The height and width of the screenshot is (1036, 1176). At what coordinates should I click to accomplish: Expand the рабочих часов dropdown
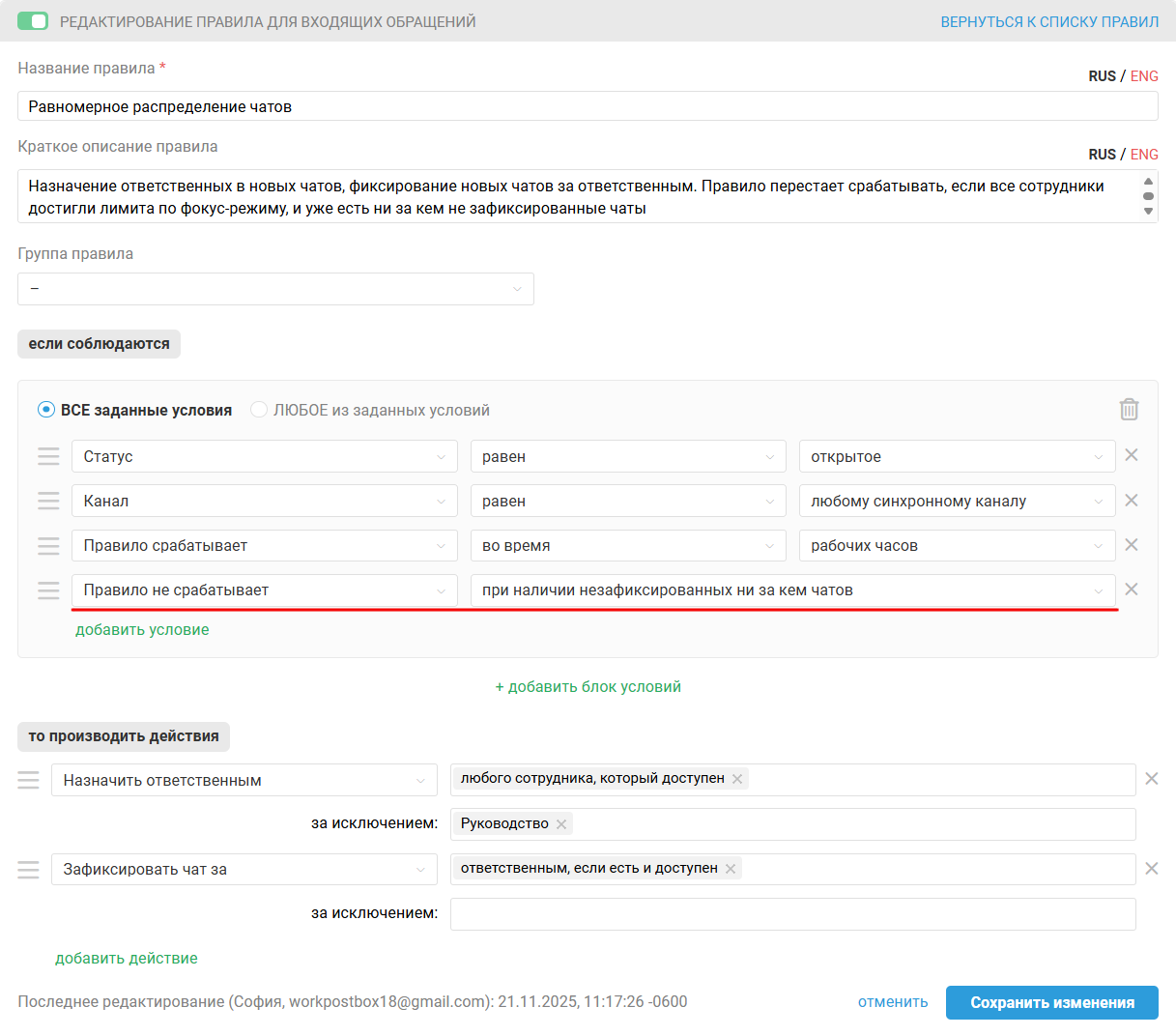click(957, 546)
